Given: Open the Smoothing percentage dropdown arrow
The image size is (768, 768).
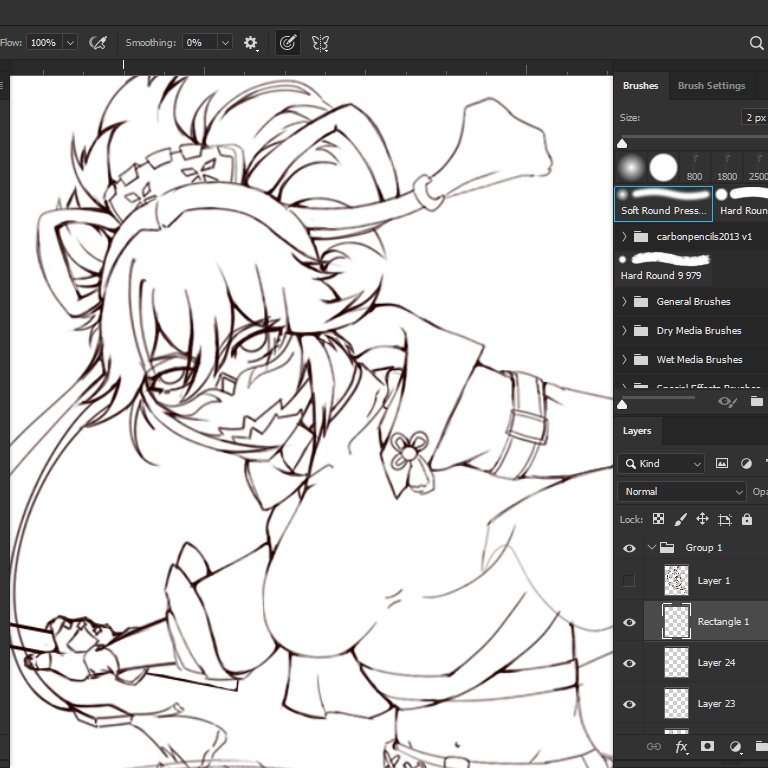Looking at the screenshot, I should point(225,43).
